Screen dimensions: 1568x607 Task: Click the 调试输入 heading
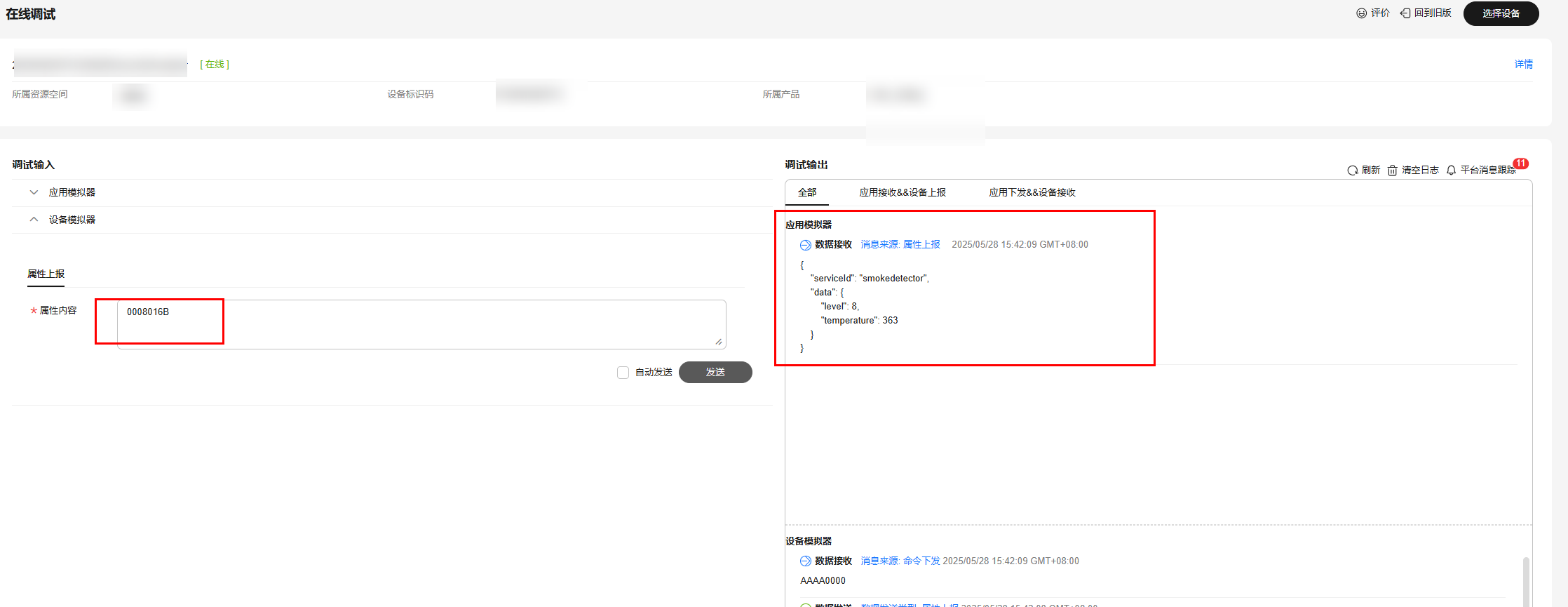click(33, 165)
